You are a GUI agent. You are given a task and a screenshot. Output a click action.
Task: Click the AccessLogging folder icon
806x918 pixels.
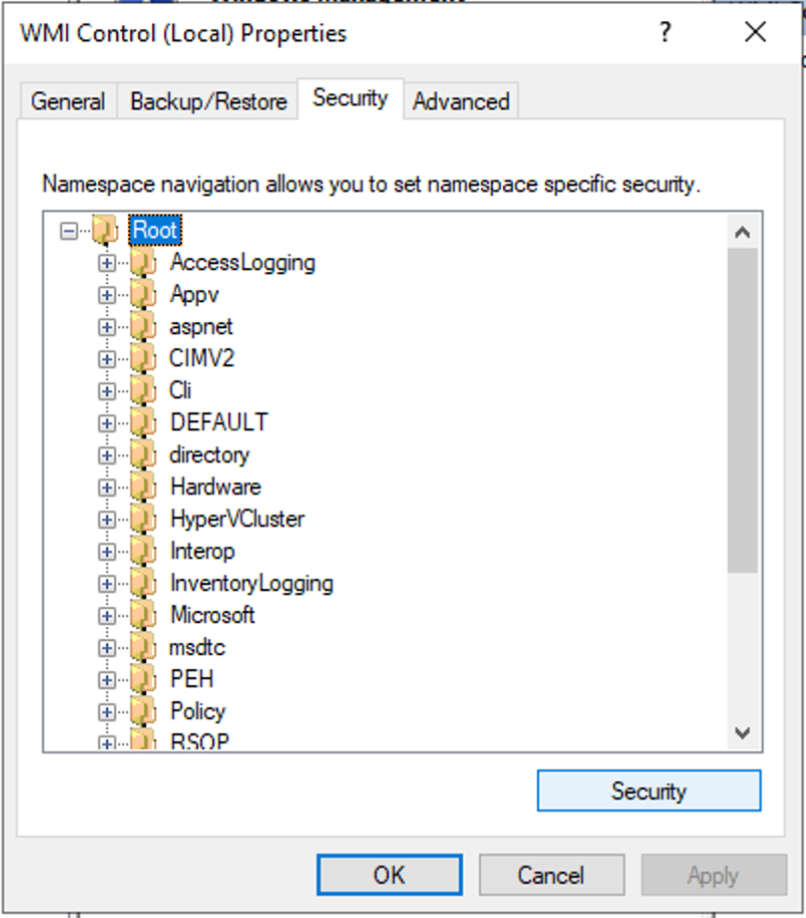point(141,262)
